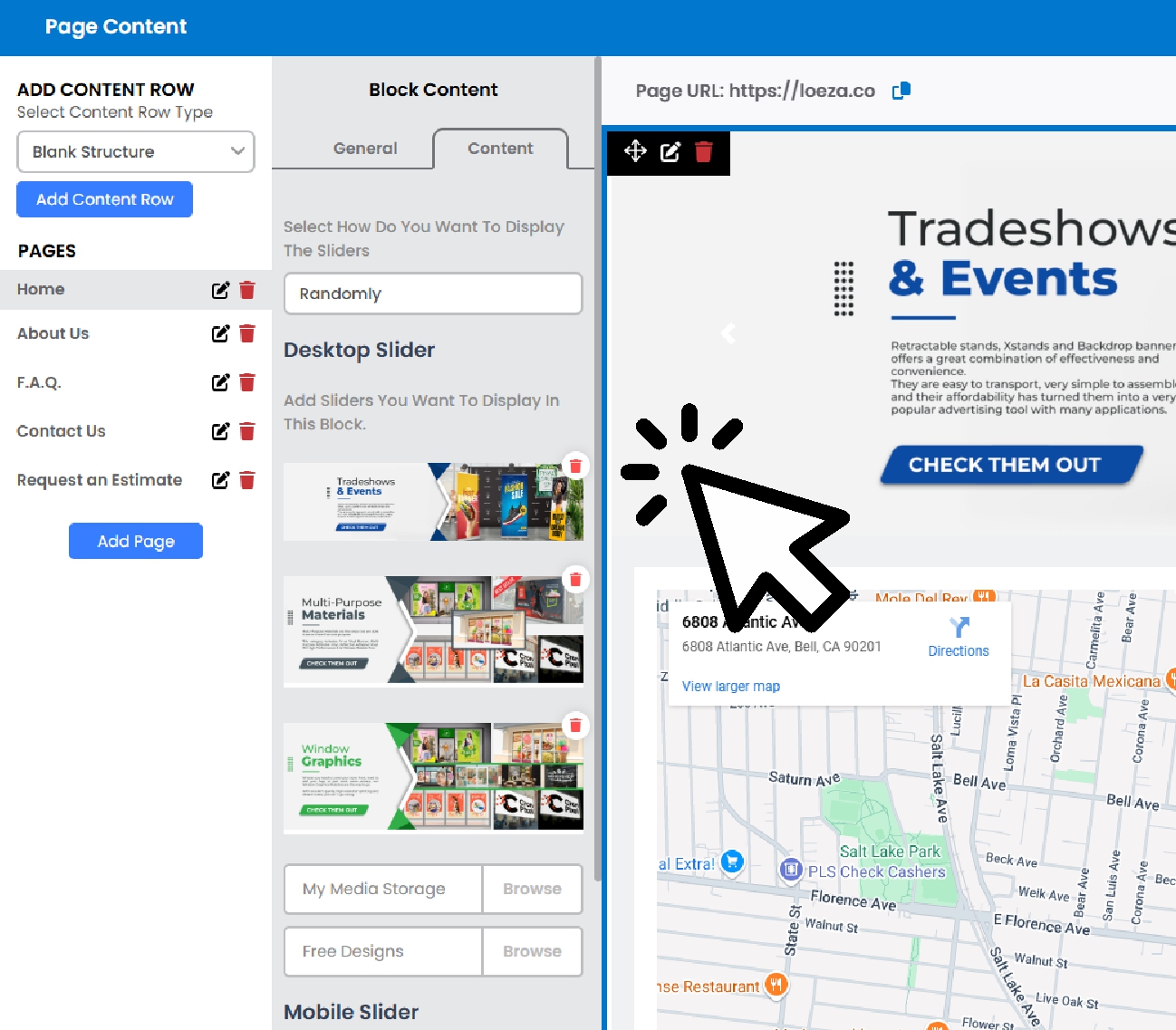Open Request an Estimate page

point(100,480)
